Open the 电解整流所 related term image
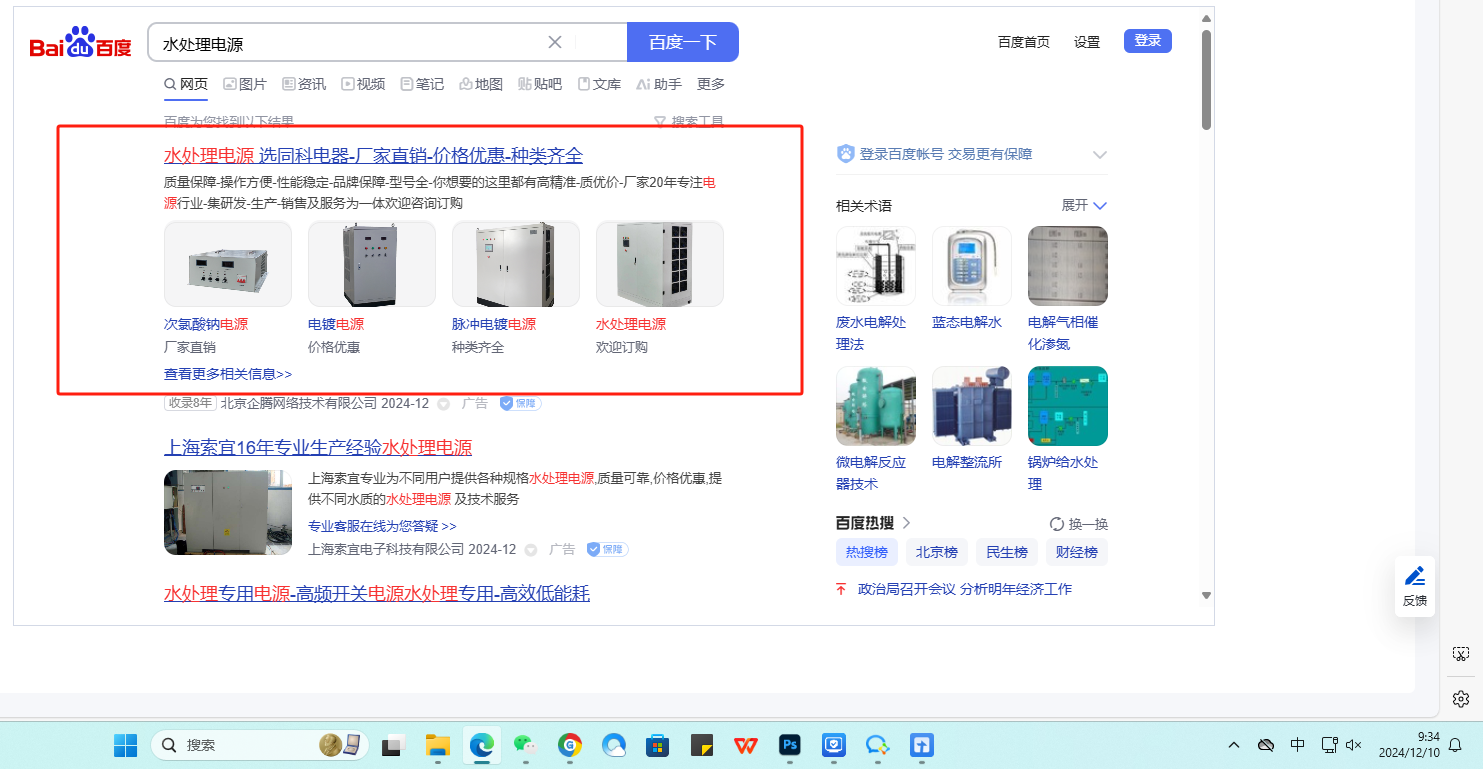The height and width of the screenshot is (769, 1483). point(972,406)
